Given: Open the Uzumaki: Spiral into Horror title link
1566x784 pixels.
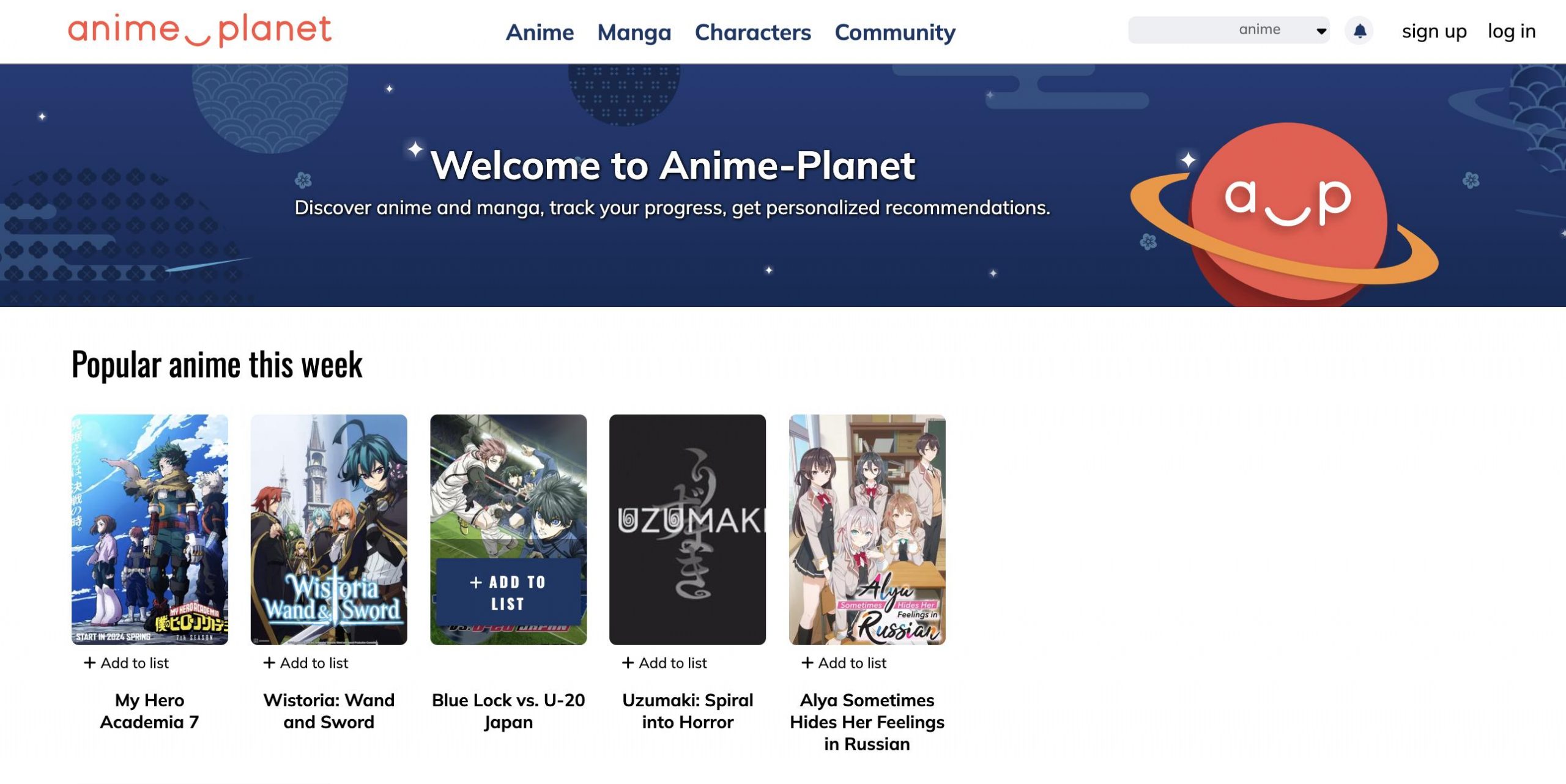Looking at the screenshot, I should (x=687, y=711).
